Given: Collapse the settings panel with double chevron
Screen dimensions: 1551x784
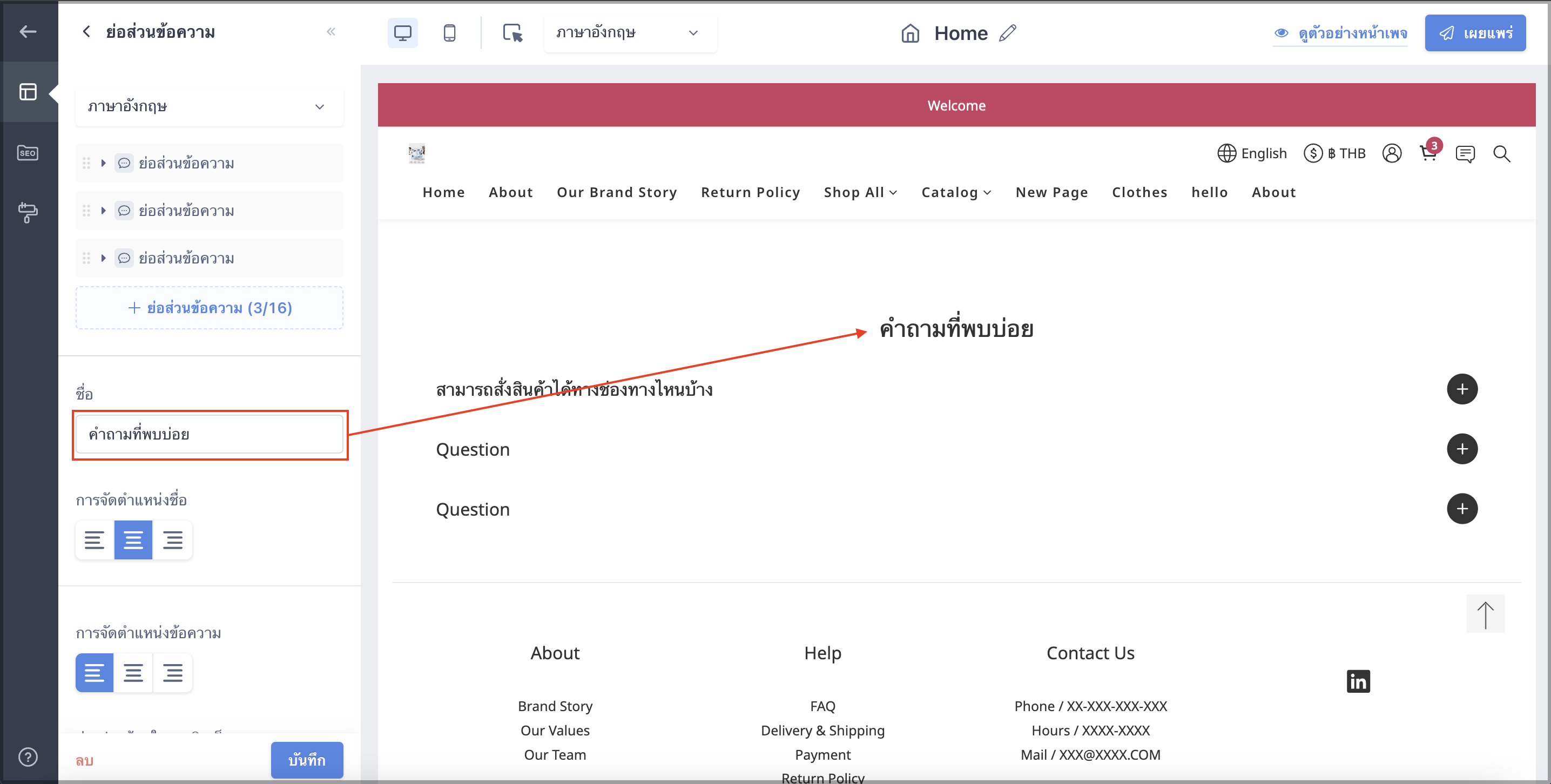Looking at the screenshot, I should click(x=331, y=31).
